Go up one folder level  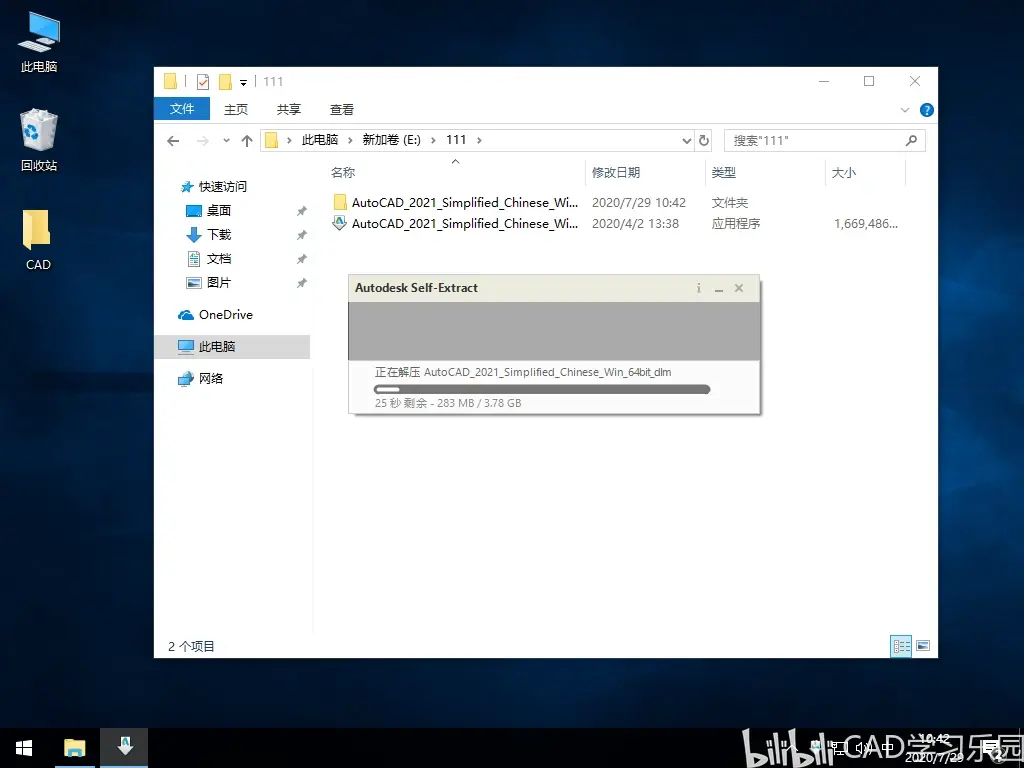246,140
